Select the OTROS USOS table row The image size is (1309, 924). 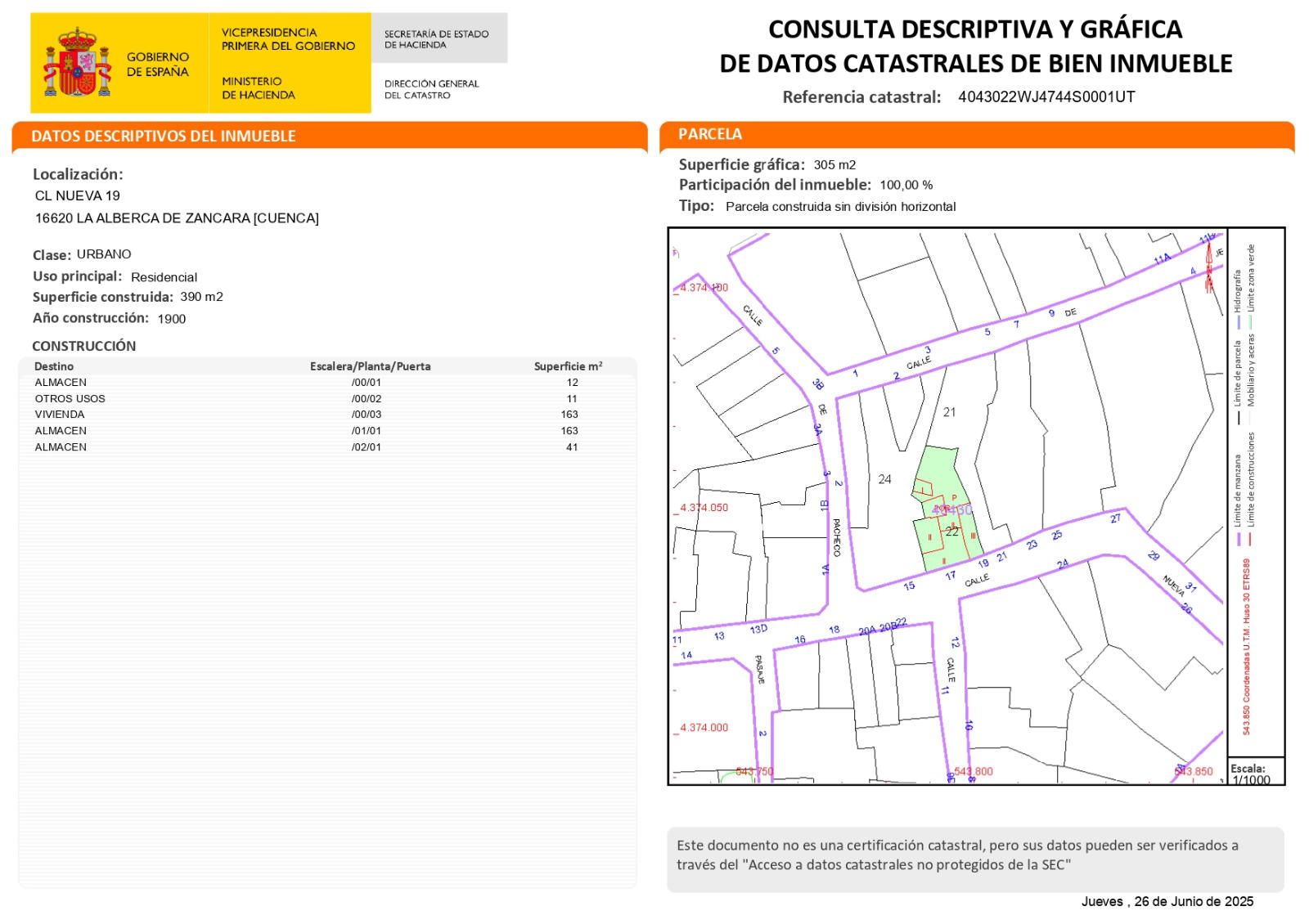click(x=327, y=398)
